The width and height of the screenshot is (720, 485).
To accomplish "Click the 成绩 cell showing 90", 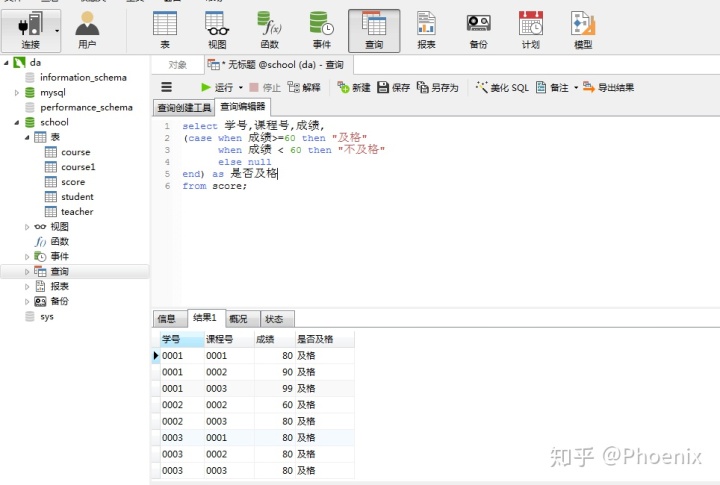I will (x=275, y=372).
